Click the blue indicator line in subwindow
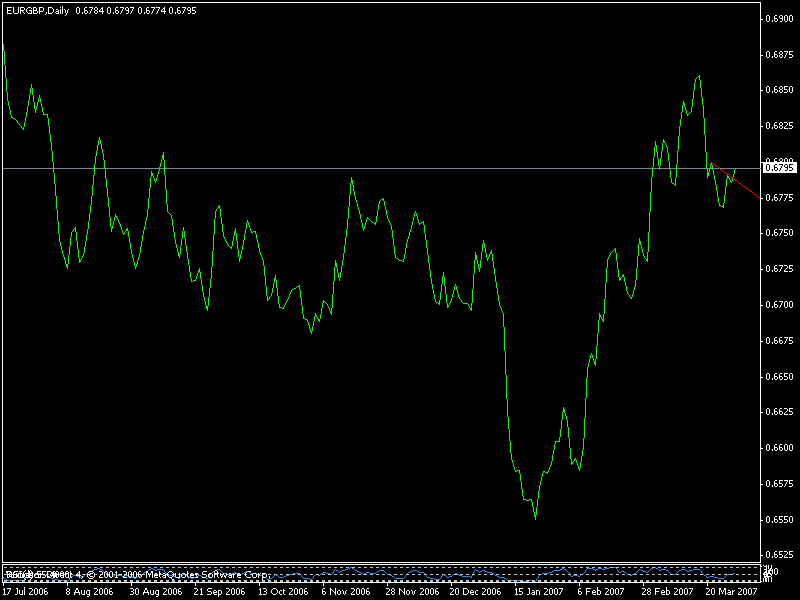Image resolution: width=800 pixels, height=600 pixels. coord(480,573)
